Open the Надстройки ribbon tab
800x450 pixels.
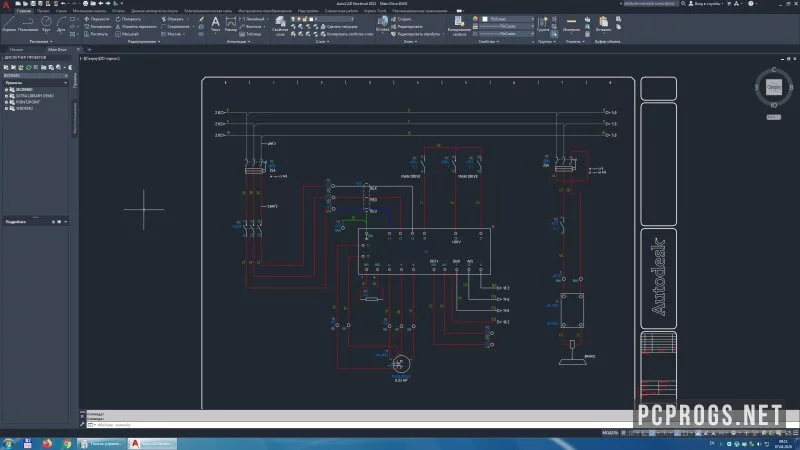pyautogui.click(x=308, y=11)
